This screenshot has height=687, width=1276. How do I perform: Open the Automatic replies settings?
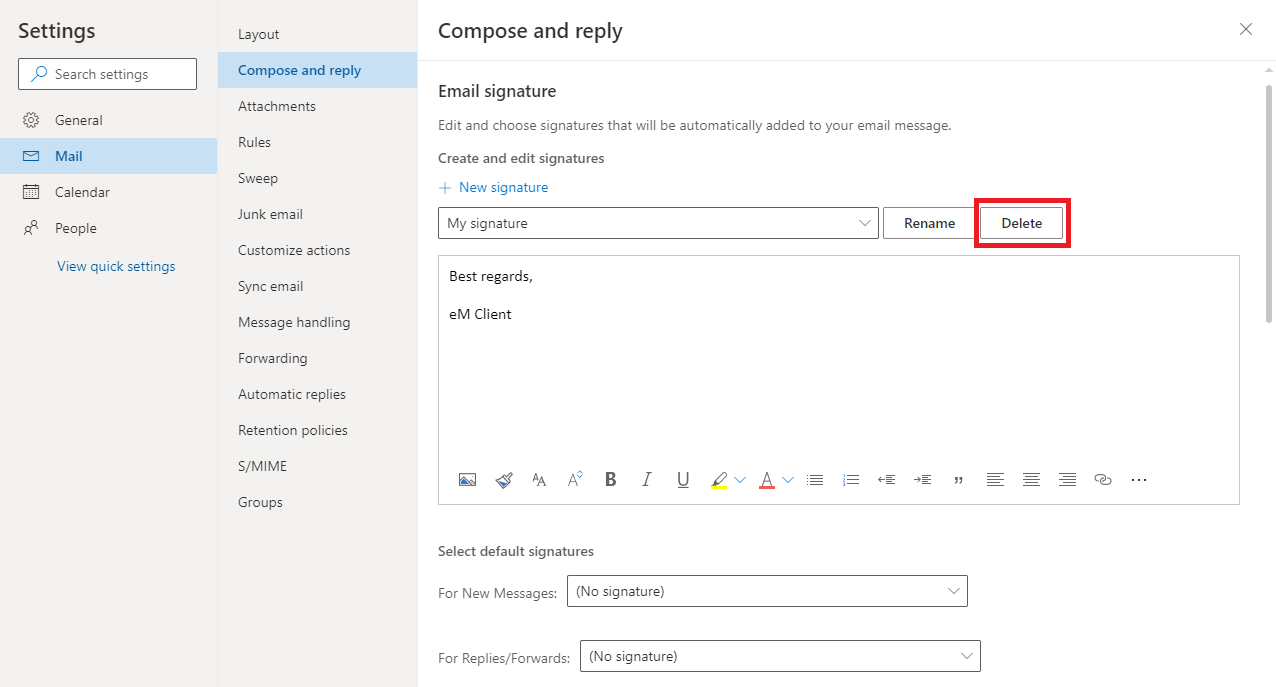[292, 394]
